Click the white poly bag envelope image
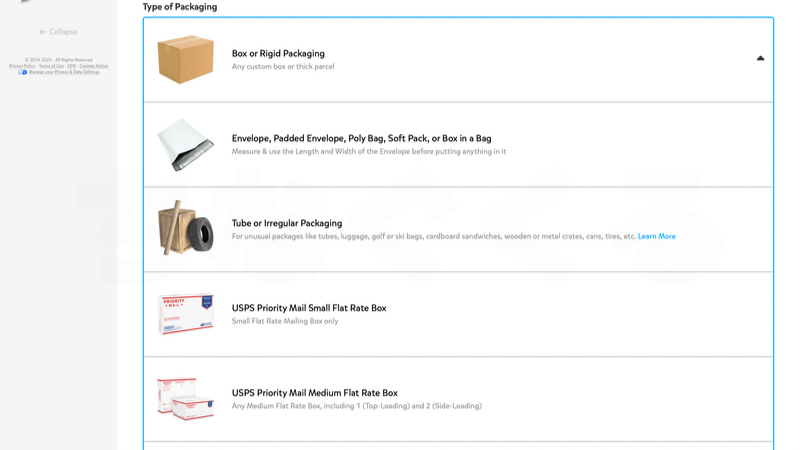The height and width of the screenshot is (450, 800). pos(185,144)
